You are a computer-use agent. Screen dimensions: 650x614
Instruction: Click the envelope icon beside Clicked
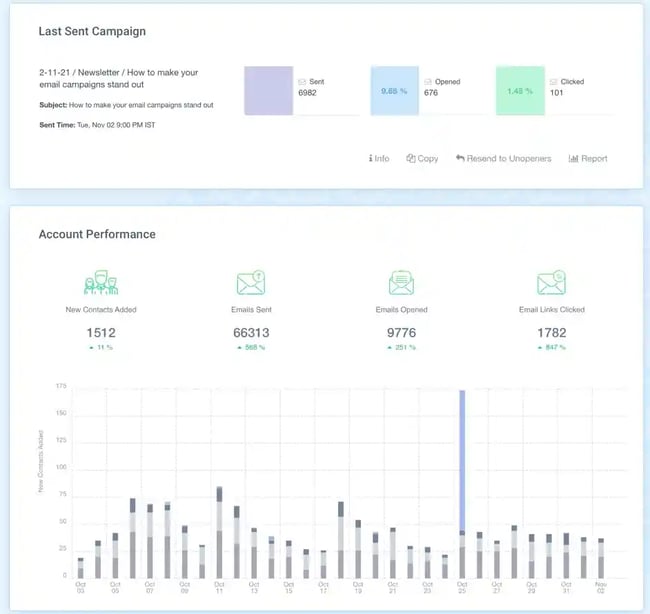553,82
